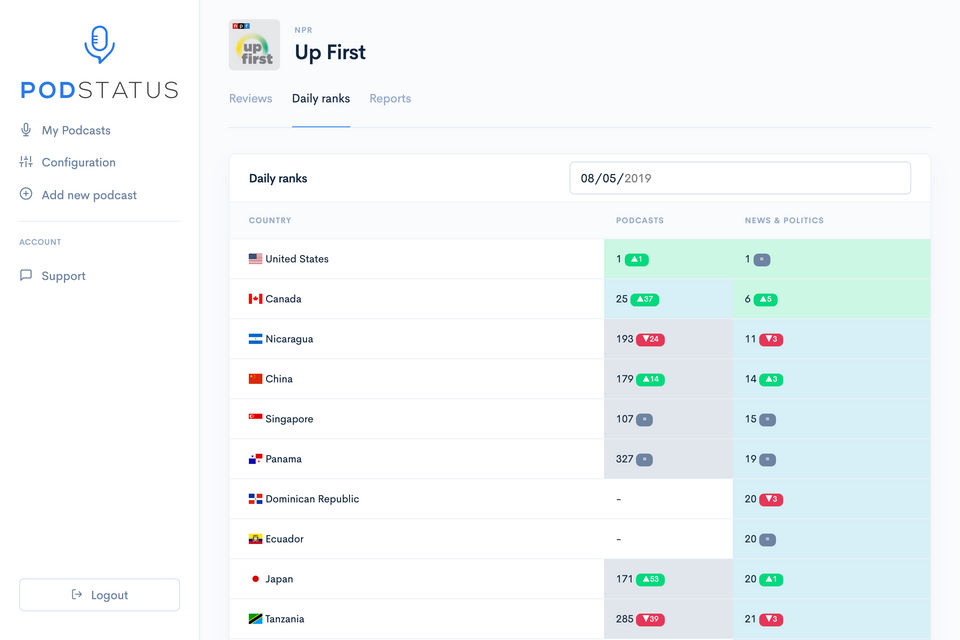This screenshot has width=960, height=640.
Task: Click the Canada flag icon
Action: point(255,299)
